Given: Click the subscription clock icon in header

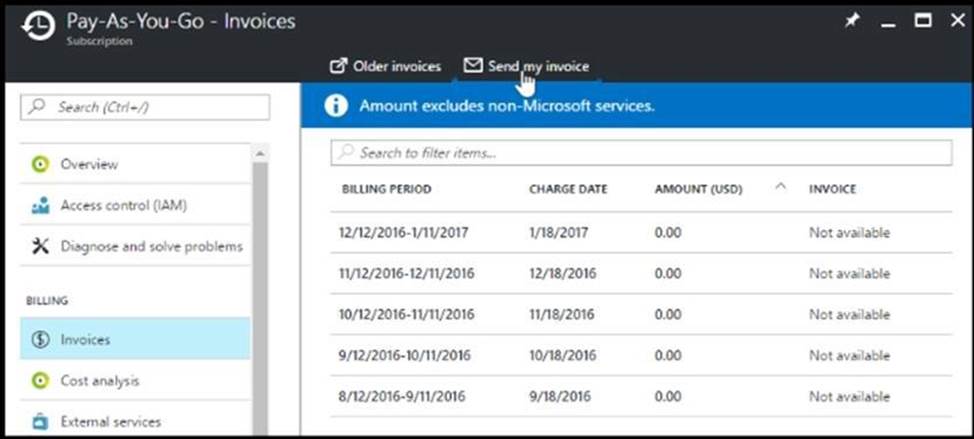Looking at the screenshot, I should coord(37,29).
